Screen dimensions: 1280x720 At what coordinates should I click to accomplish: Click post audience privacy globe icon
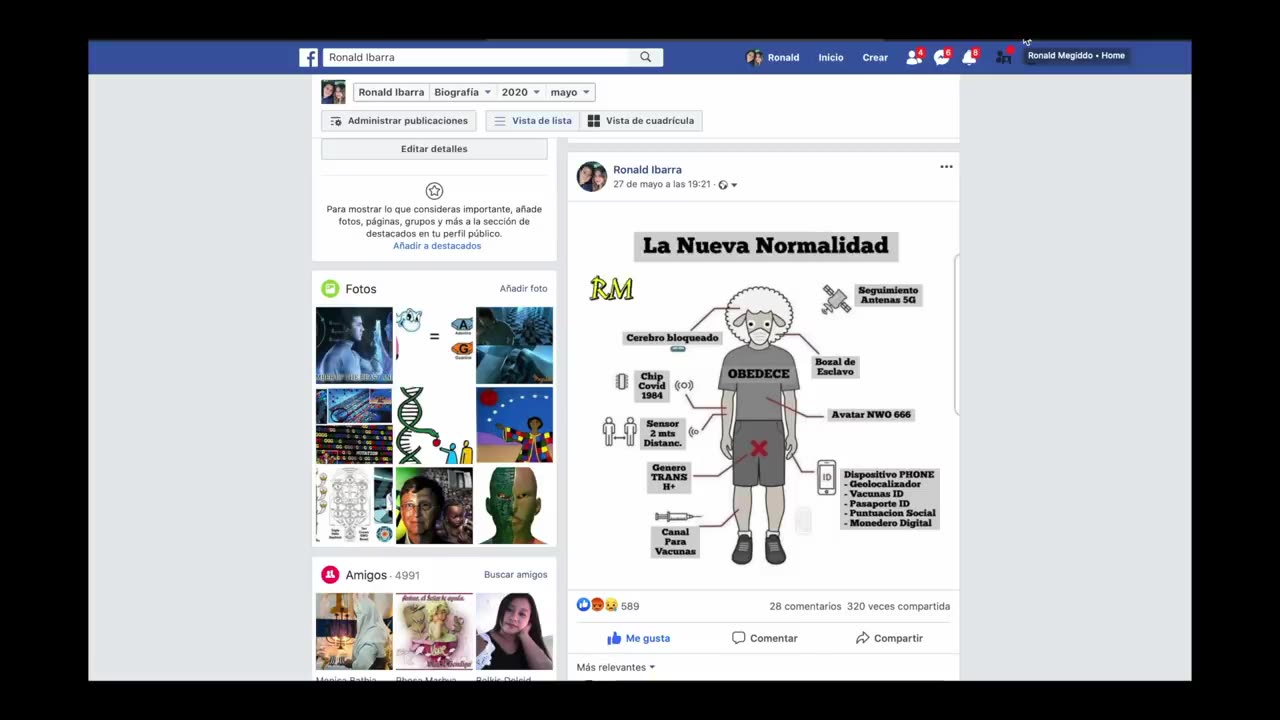click(723, 185)
